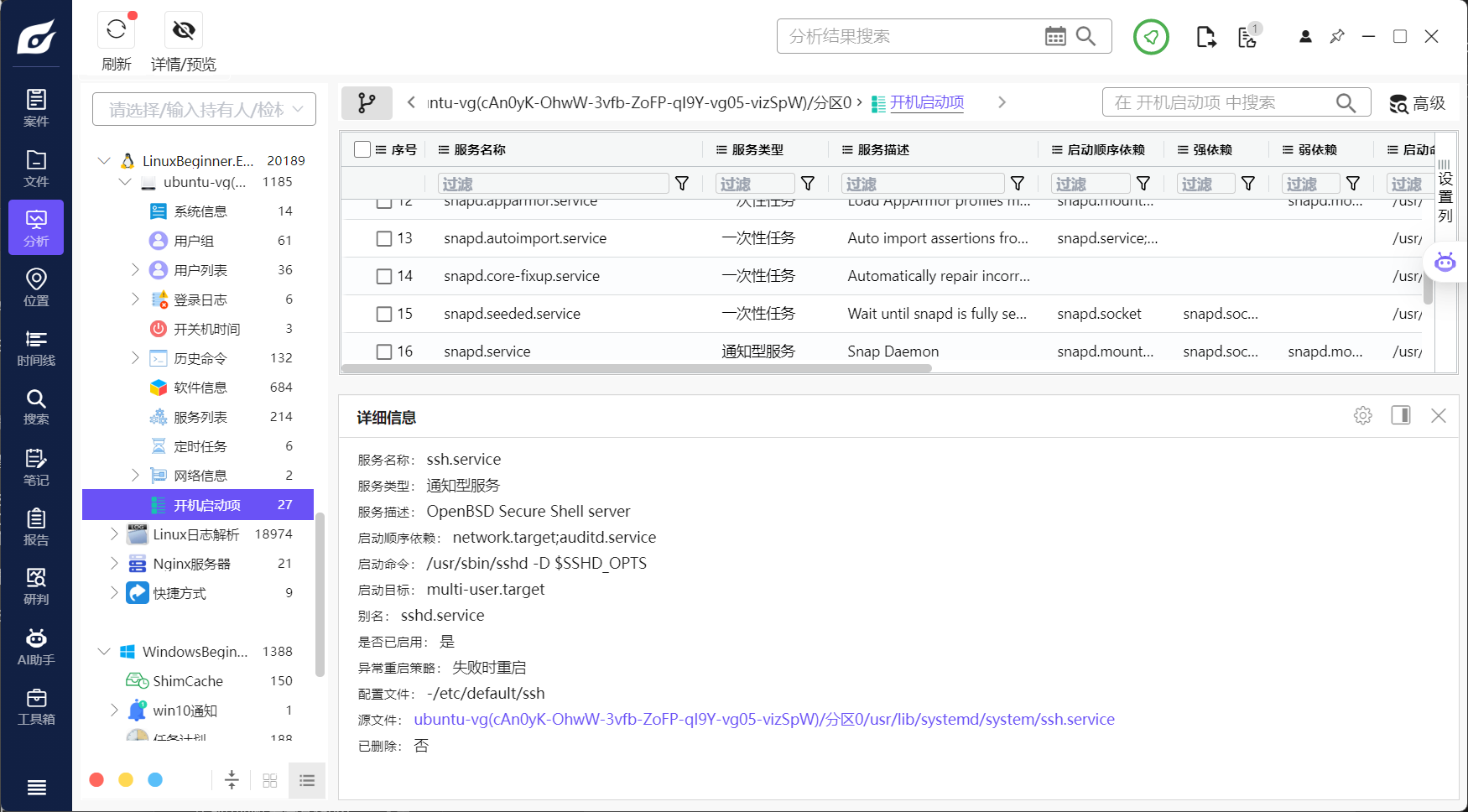Screen dimensions: 1468x812
Task: Click the red color tag dot
Action: [96, 780]
